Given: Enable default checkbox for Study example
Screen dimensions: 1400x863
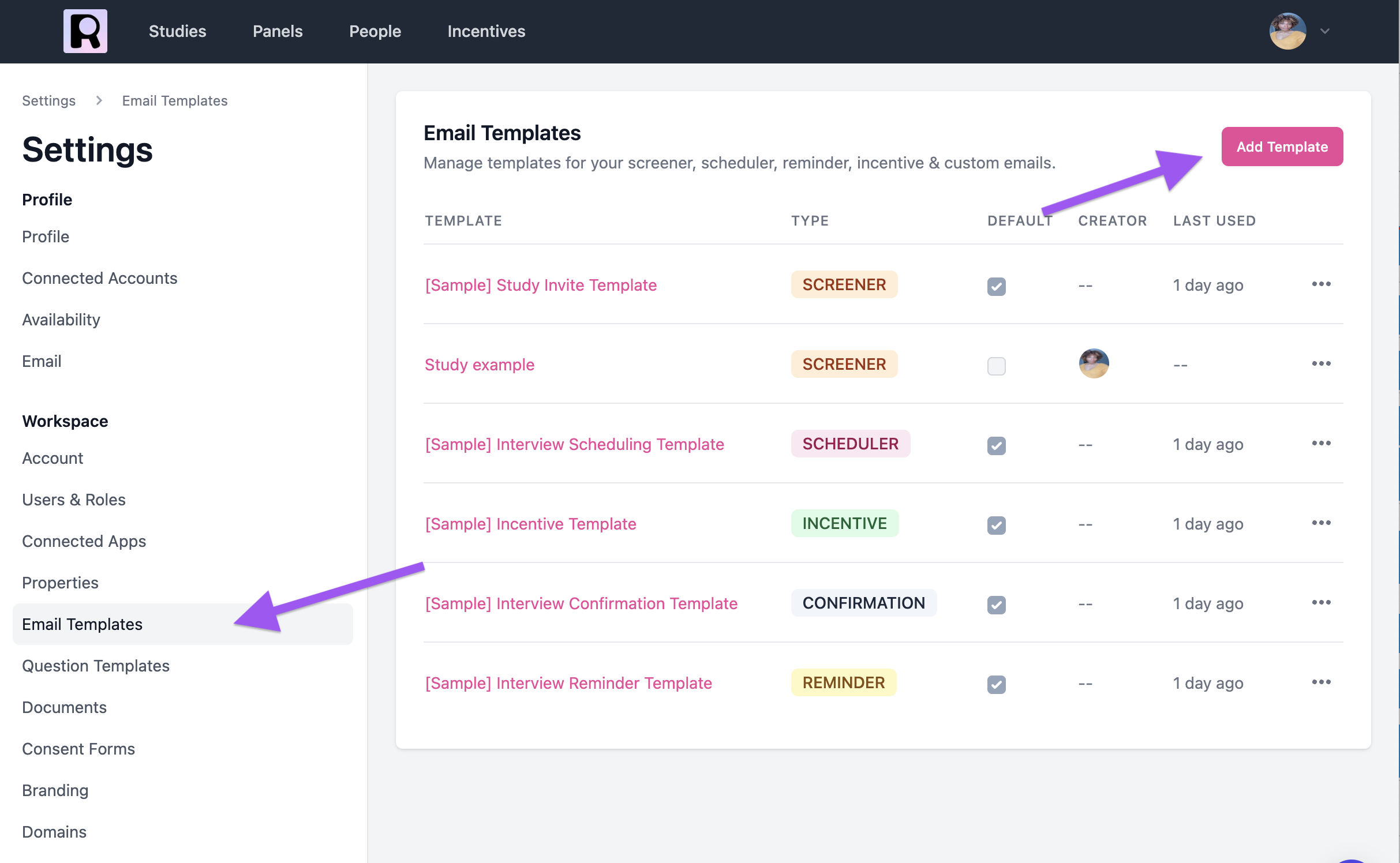Looking at the screenshot, I should point(997,366).
